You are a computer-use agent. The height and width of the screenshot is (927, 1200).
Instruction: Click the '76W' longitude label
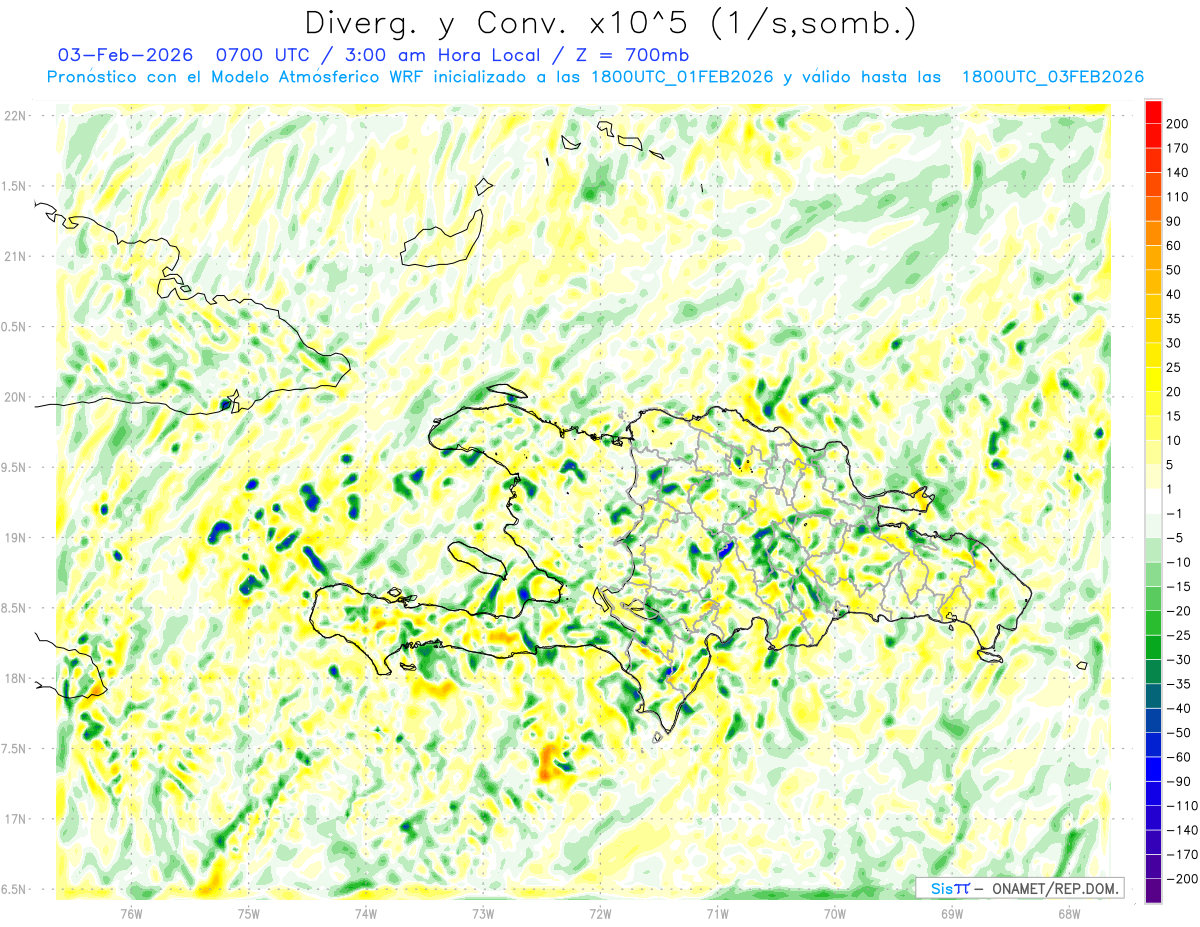131,913
